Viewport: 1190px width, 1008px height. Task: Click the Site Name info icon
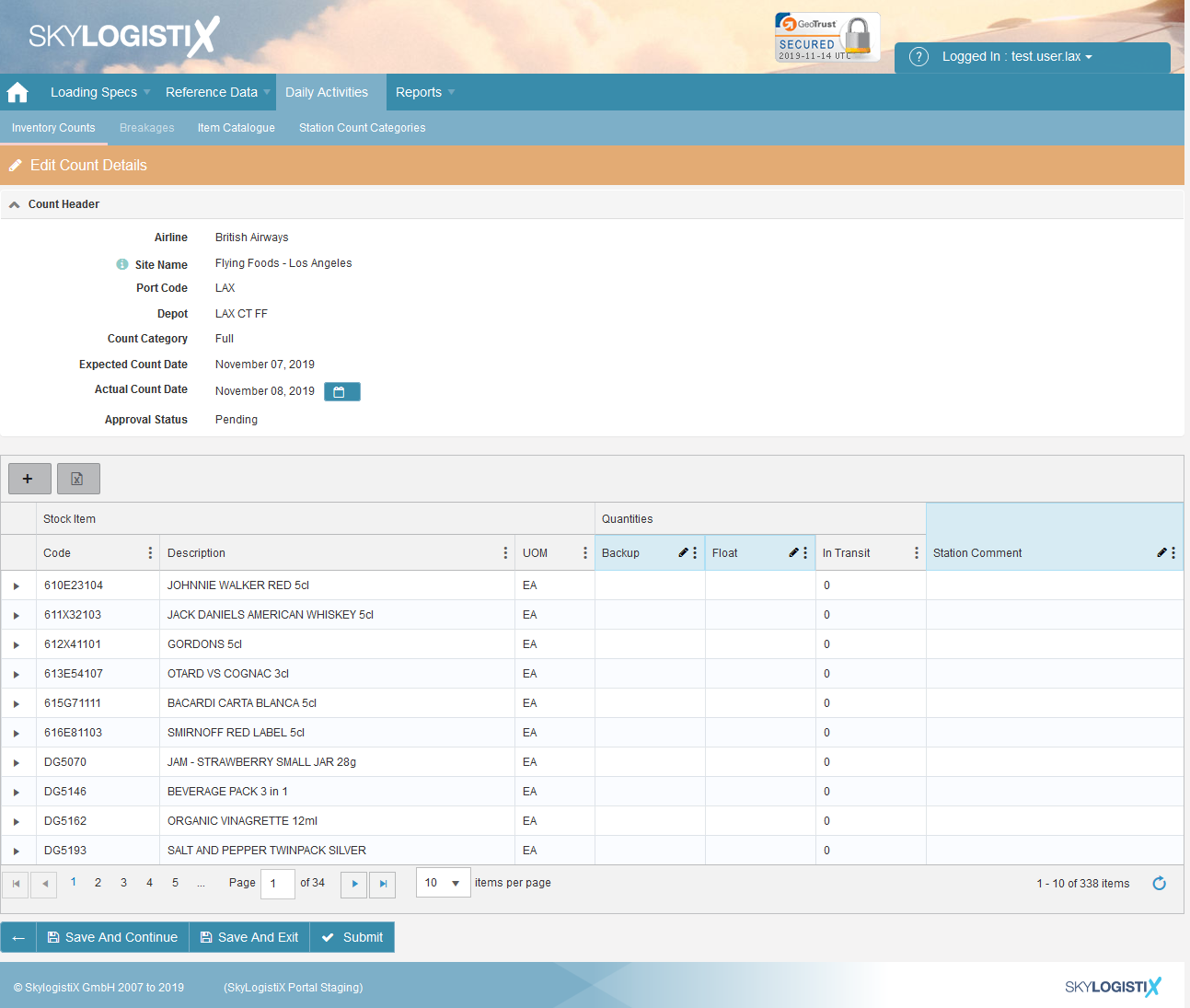[x=122, y=264]
